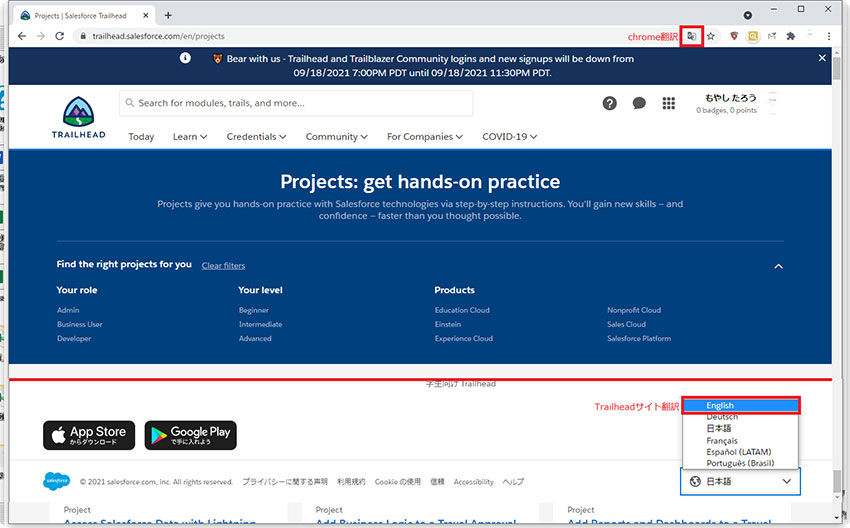The image size is (850, 528).
Task: Select Deutsch in language list
Action: pyautogui.click(x=740, y=417)
